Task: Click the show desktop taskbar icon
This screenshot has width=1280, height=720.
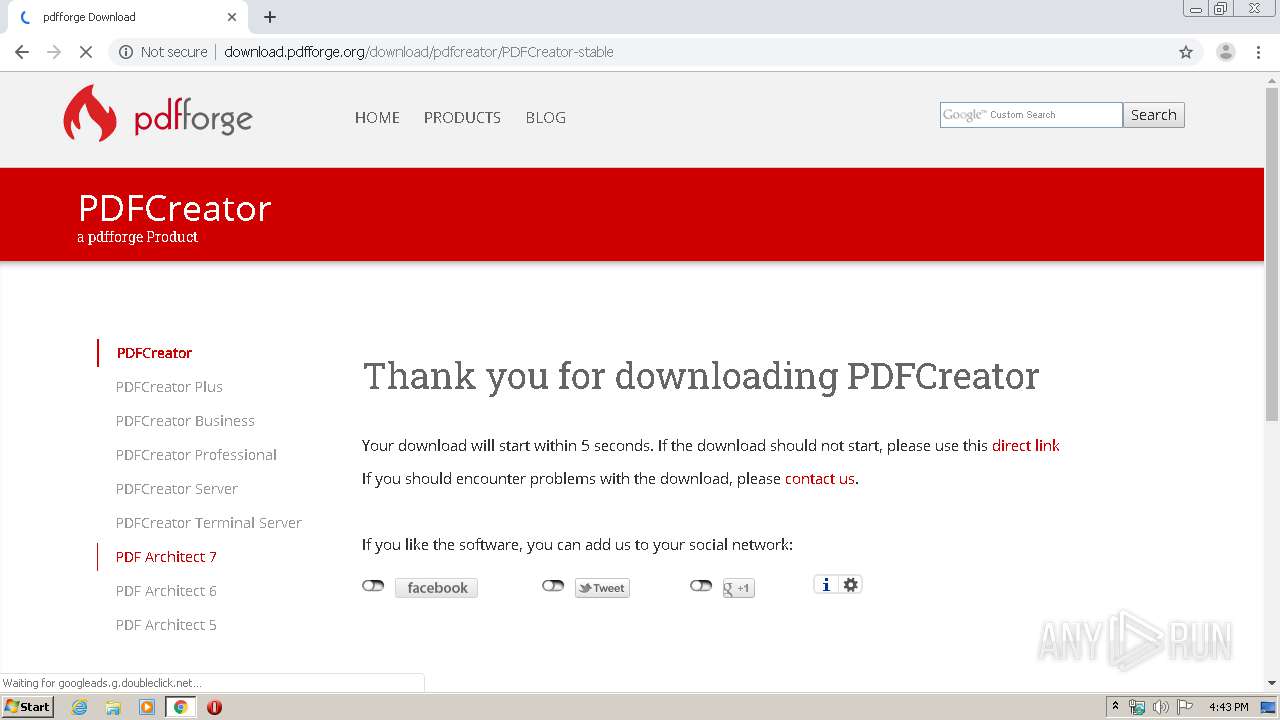Action: pyautogui.click(x=1269, y=707)
